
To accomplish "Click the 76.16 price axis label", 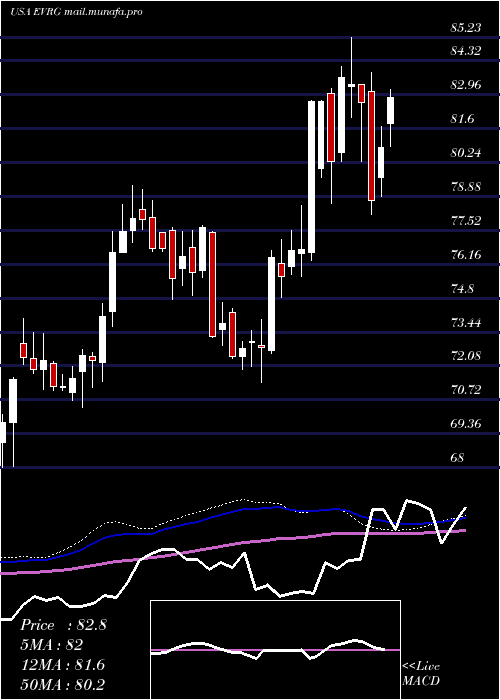I will point(466,255).
